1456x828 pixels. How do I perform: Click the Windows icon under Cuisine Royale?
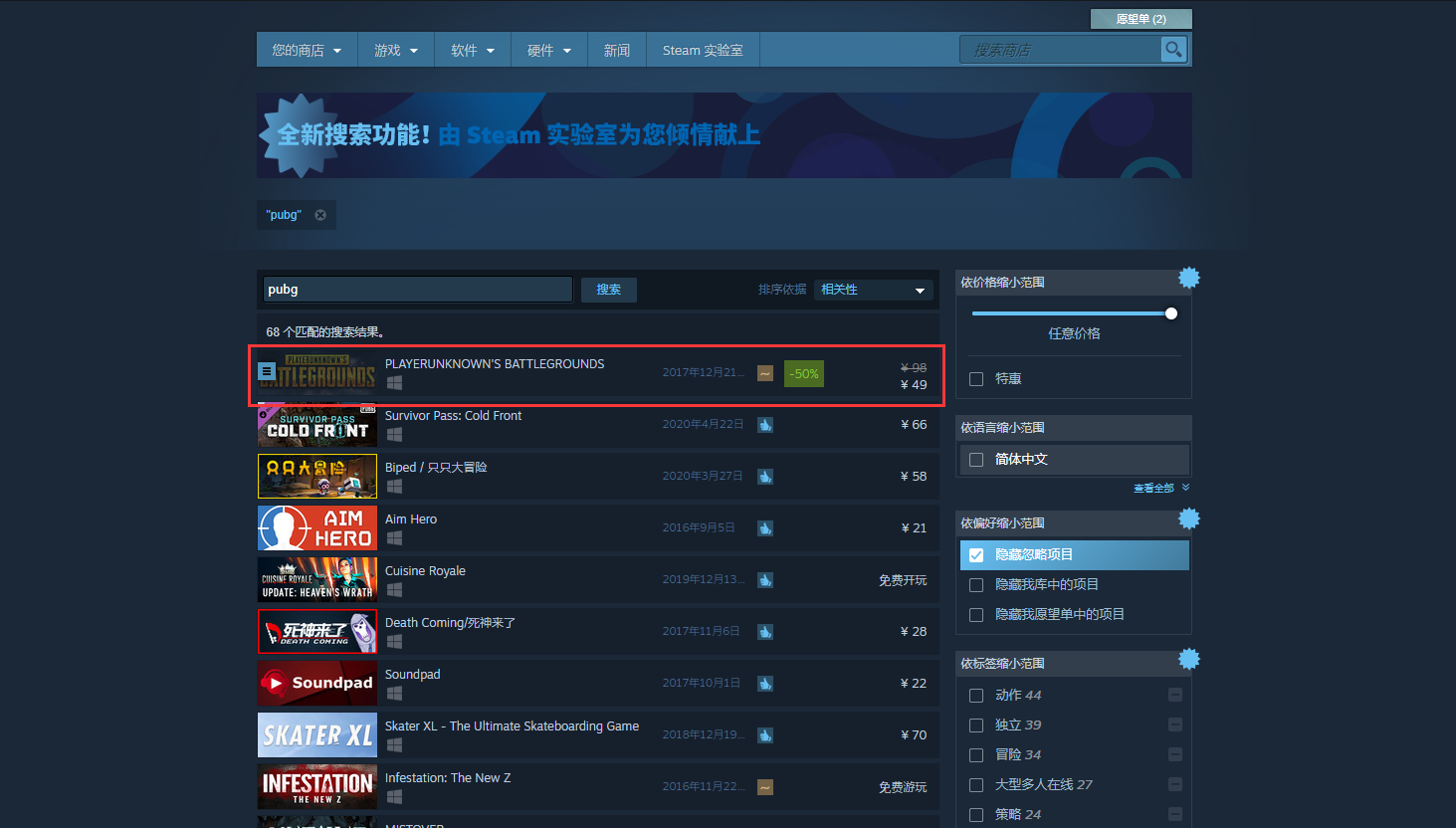[394, 590]
